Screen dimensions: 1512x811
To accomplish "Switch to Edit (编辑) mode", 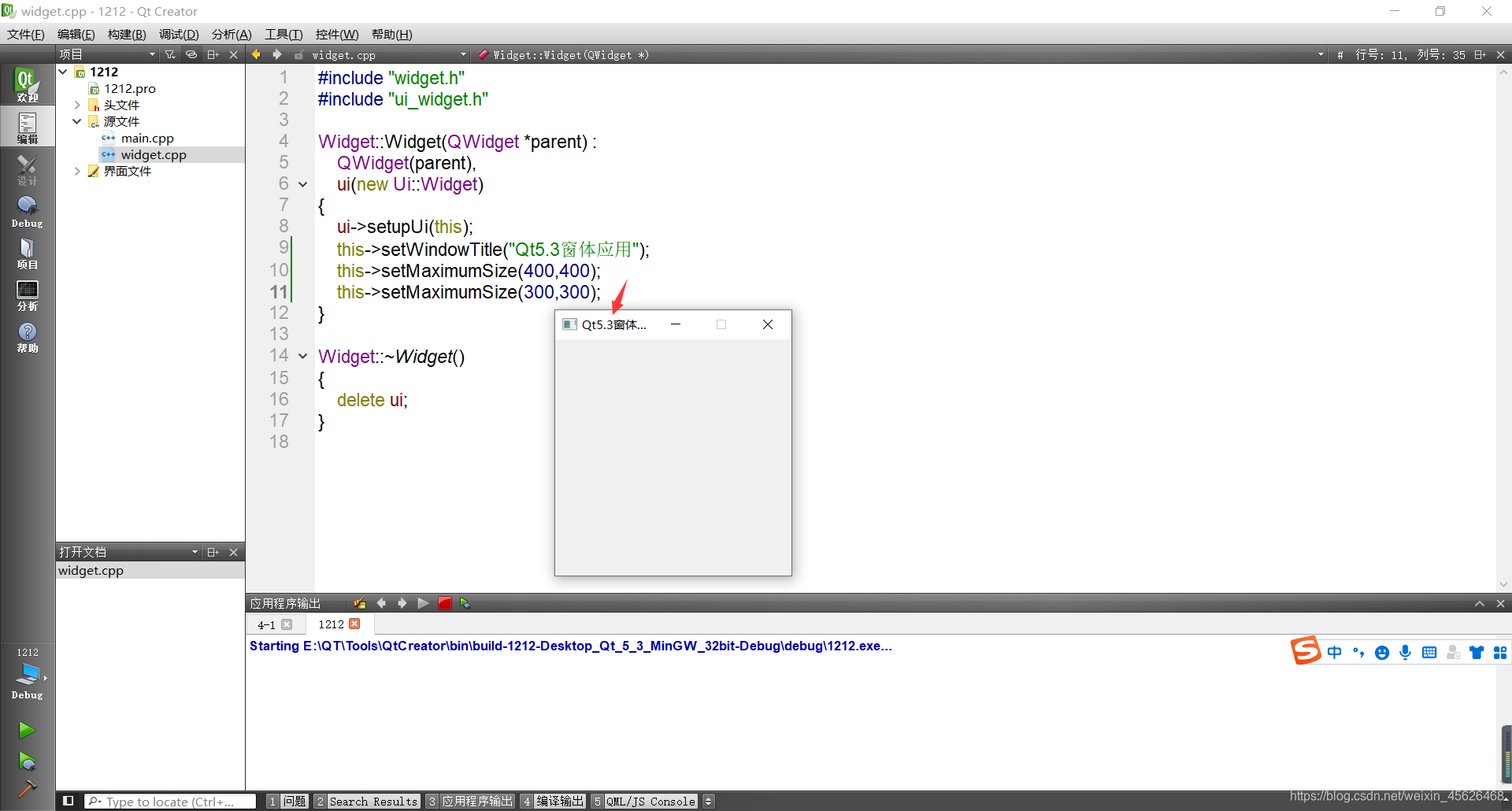I will click(27, 127).
